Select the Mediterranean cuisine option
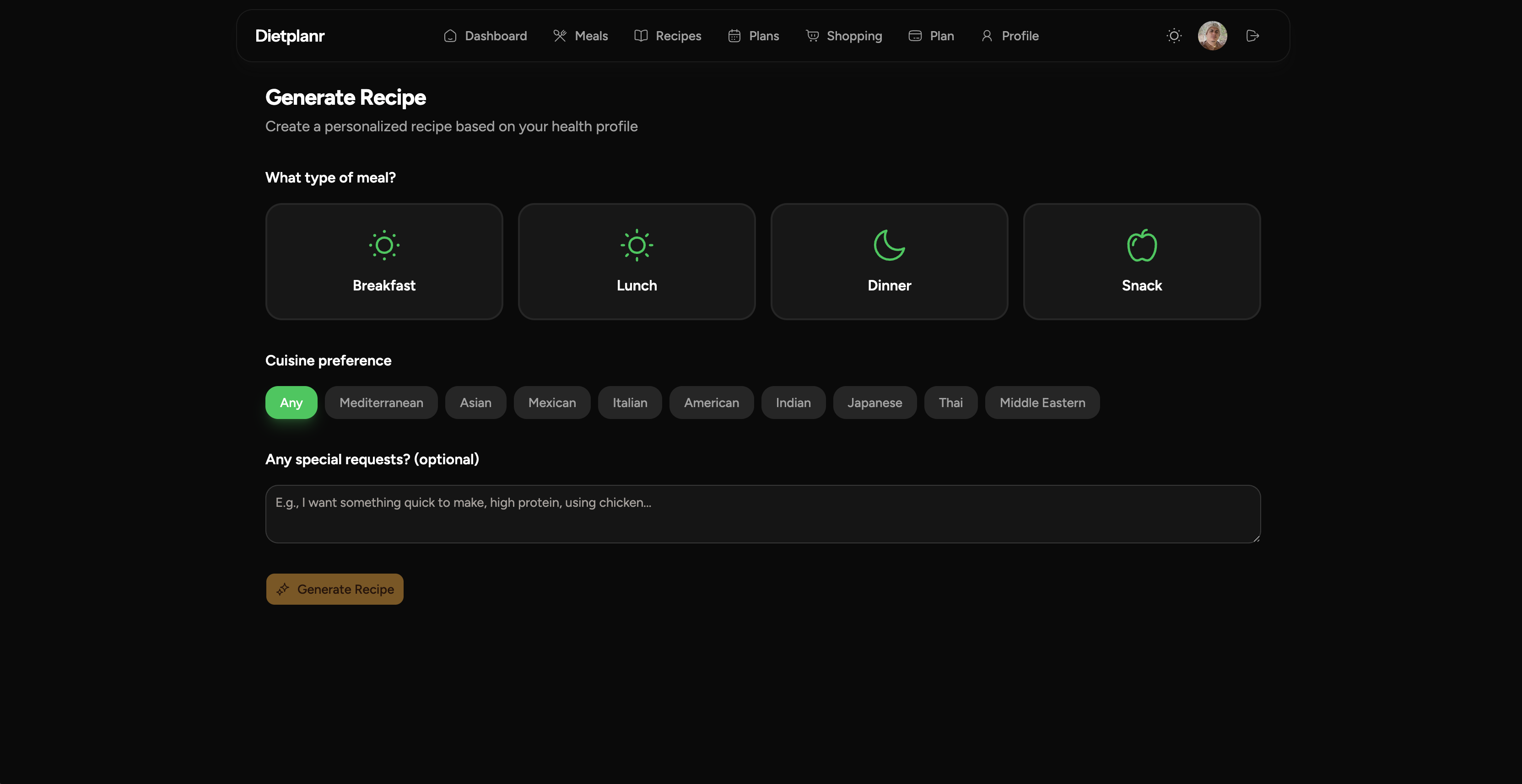The height and width of the screenshot is (784, 1522). [381, 403]
